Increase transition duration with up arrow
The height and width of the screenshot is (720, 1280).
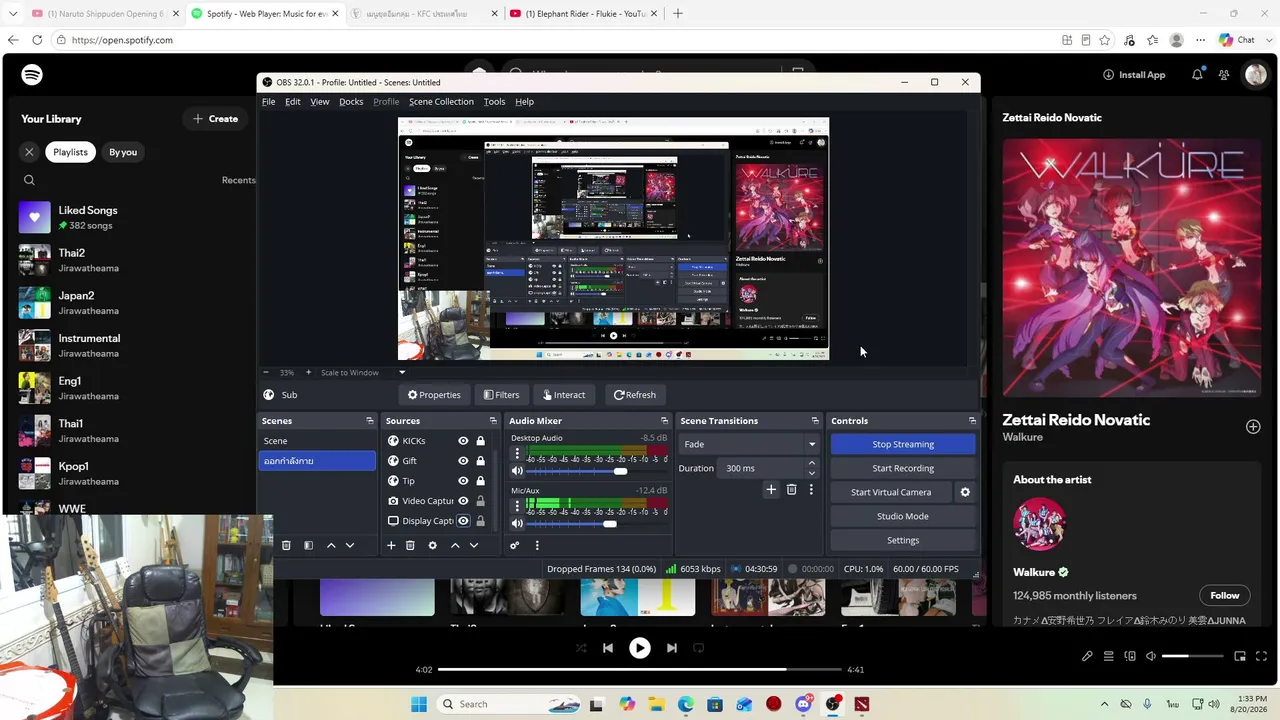click(x=811, y=463)
